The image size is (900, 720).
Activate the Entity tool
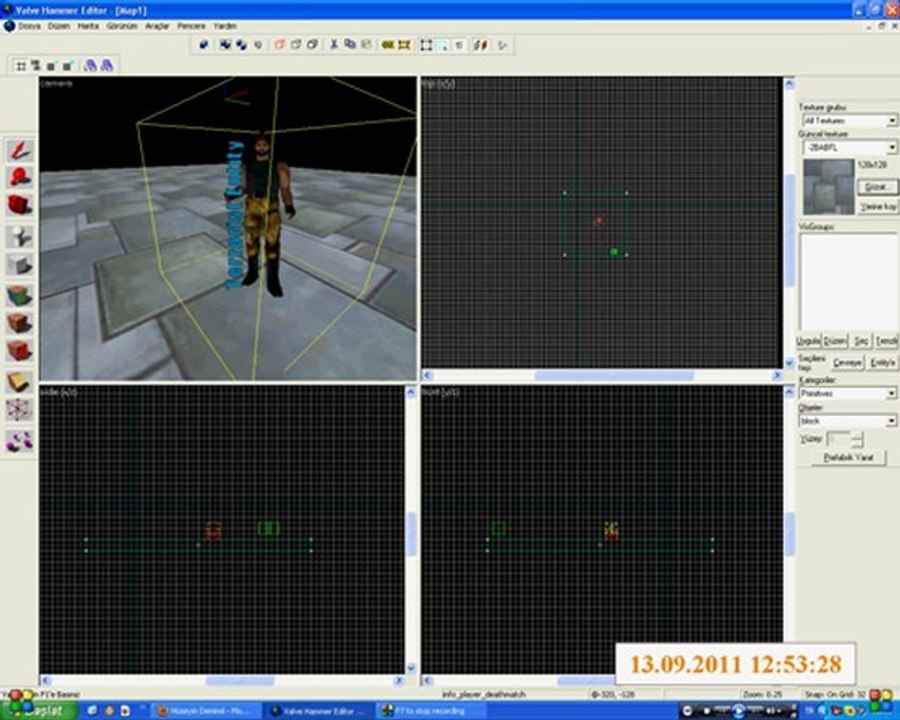[20, 237]
